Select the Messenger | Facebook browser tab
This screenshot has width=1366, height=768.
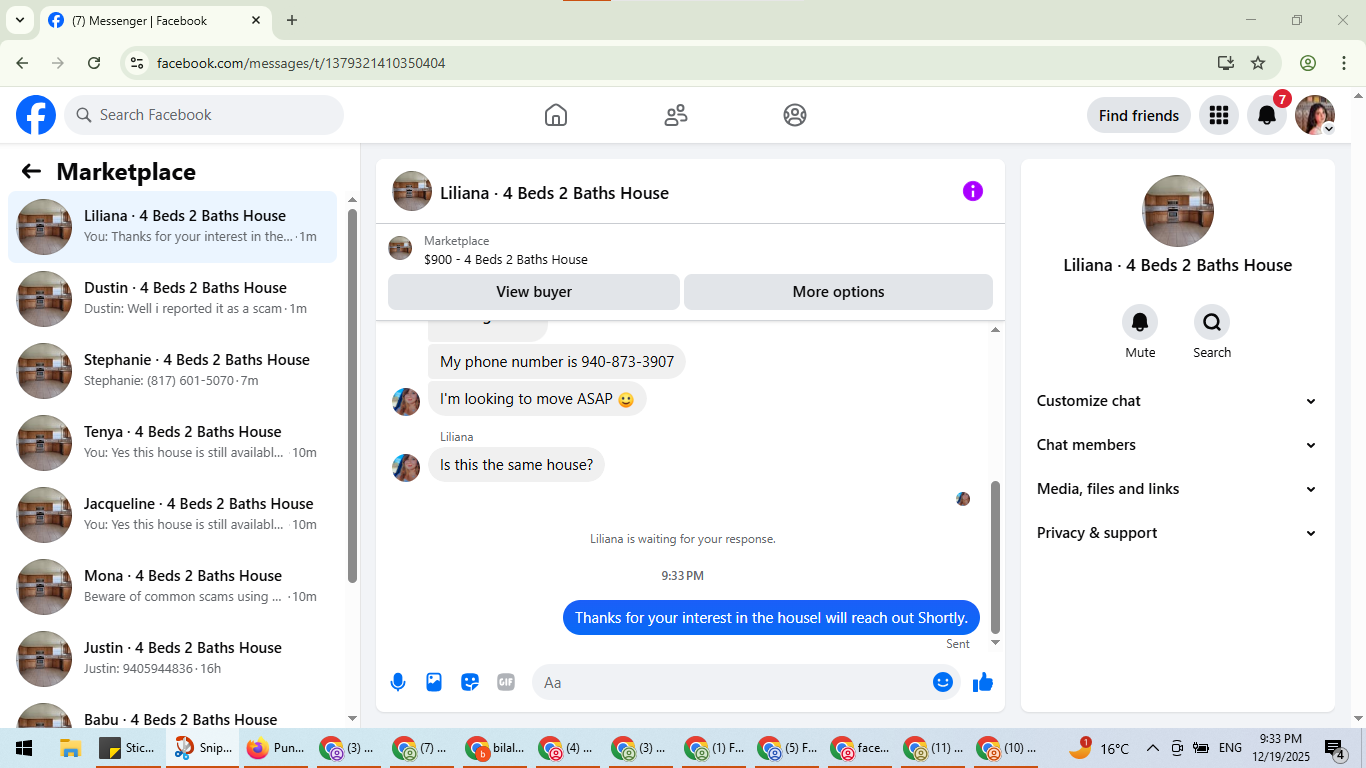click(x=155, y=20)
